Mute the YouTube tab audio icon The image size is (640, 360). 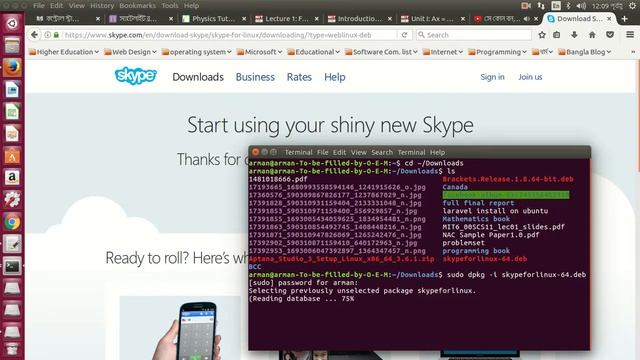tap(527, 19)
